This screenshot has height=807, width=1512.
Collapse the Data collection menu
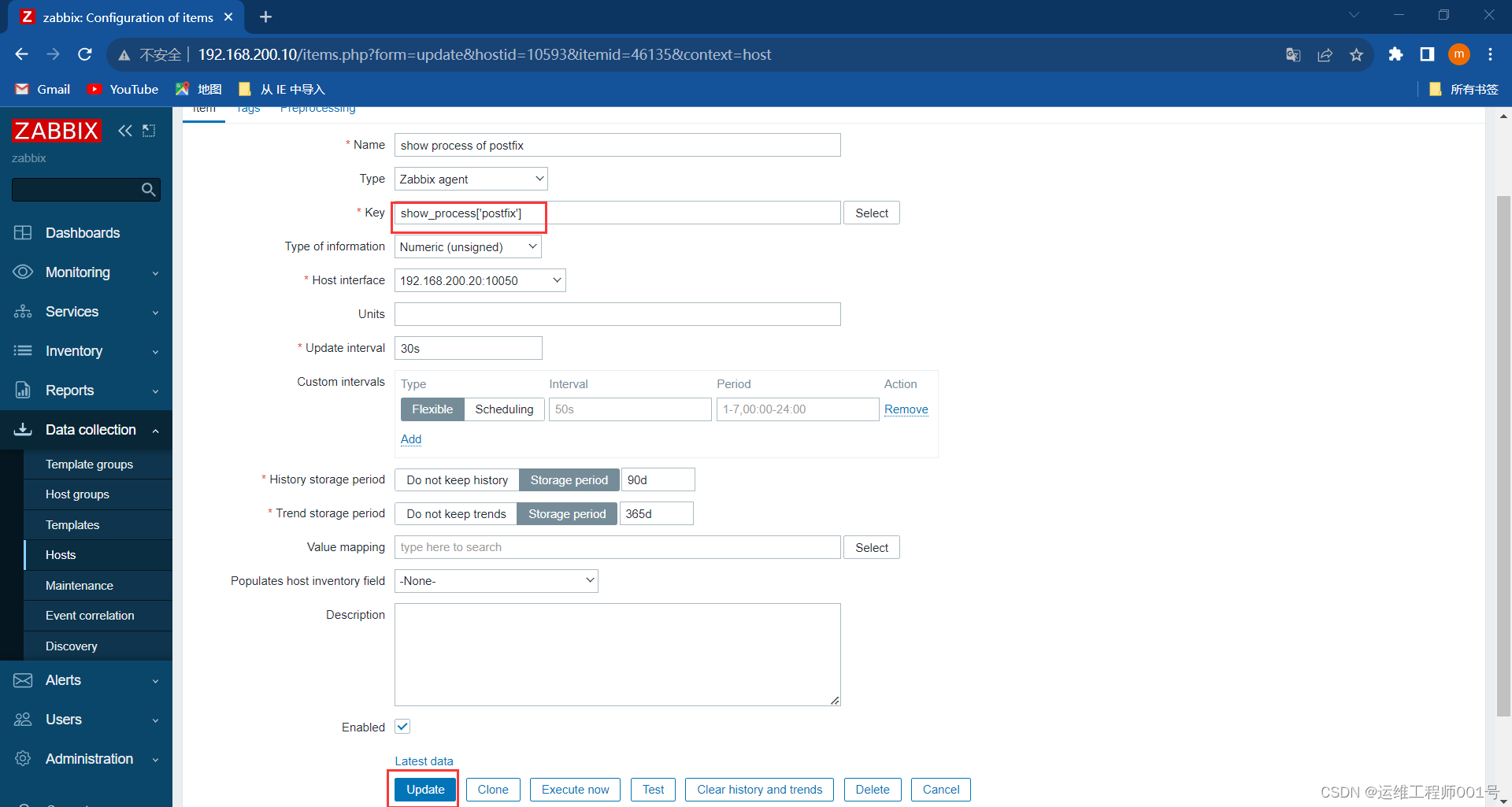(x=86, y=430)
